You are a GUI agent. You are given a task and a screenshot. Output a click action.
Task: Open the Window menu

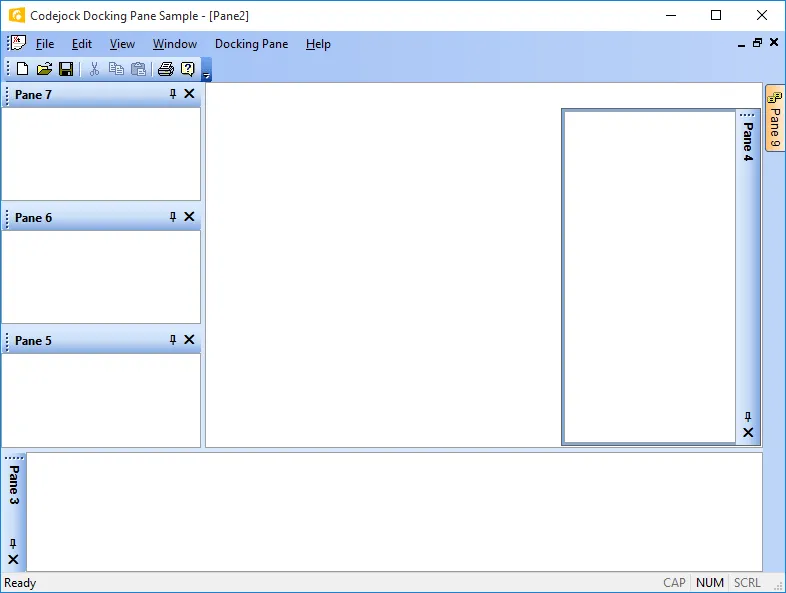(175, 44)
